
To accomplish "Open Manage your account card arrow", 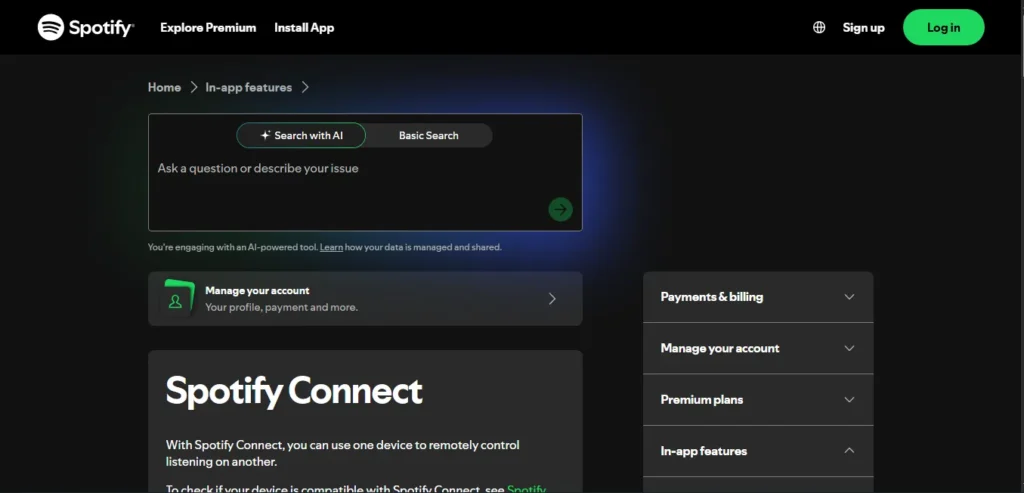I will 552,298.
